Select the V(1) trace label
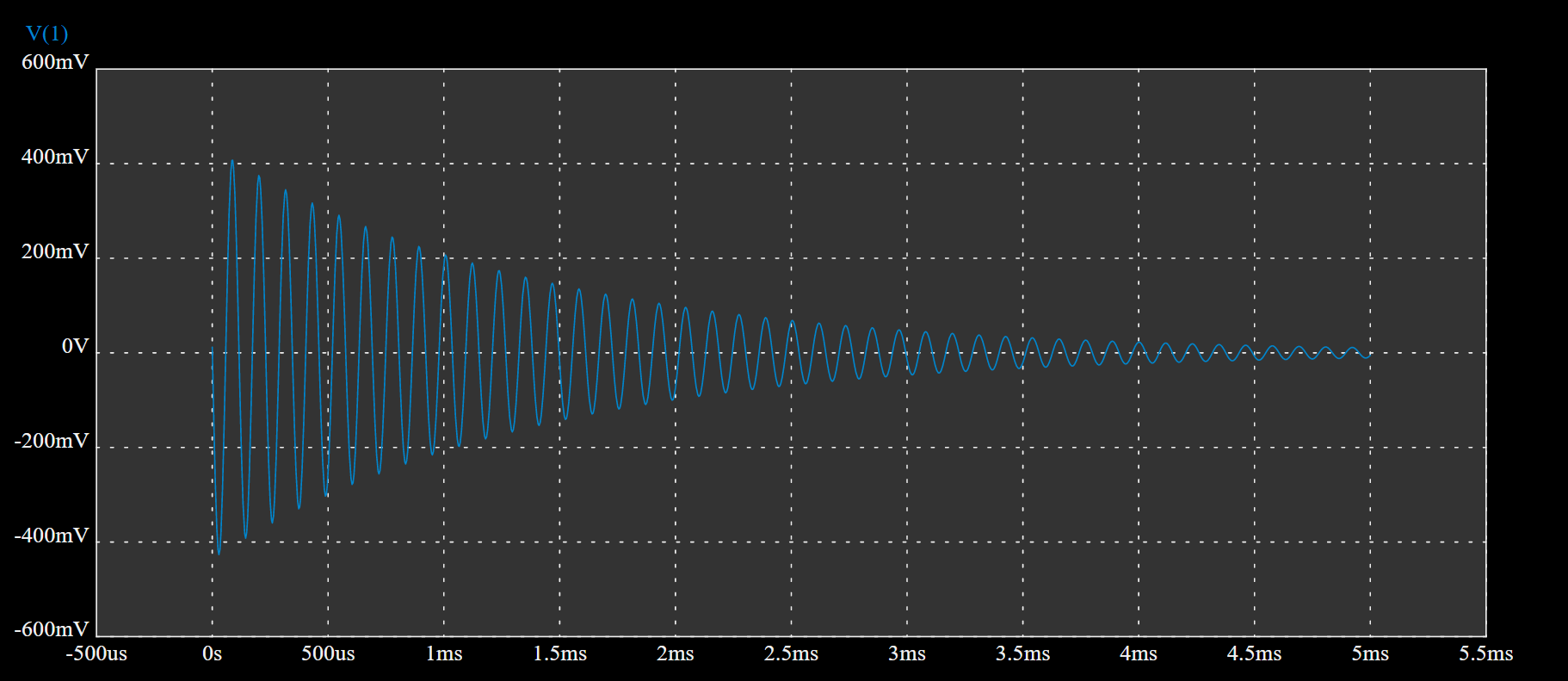Screen dimensions: 1568x681 coord(46,34)
